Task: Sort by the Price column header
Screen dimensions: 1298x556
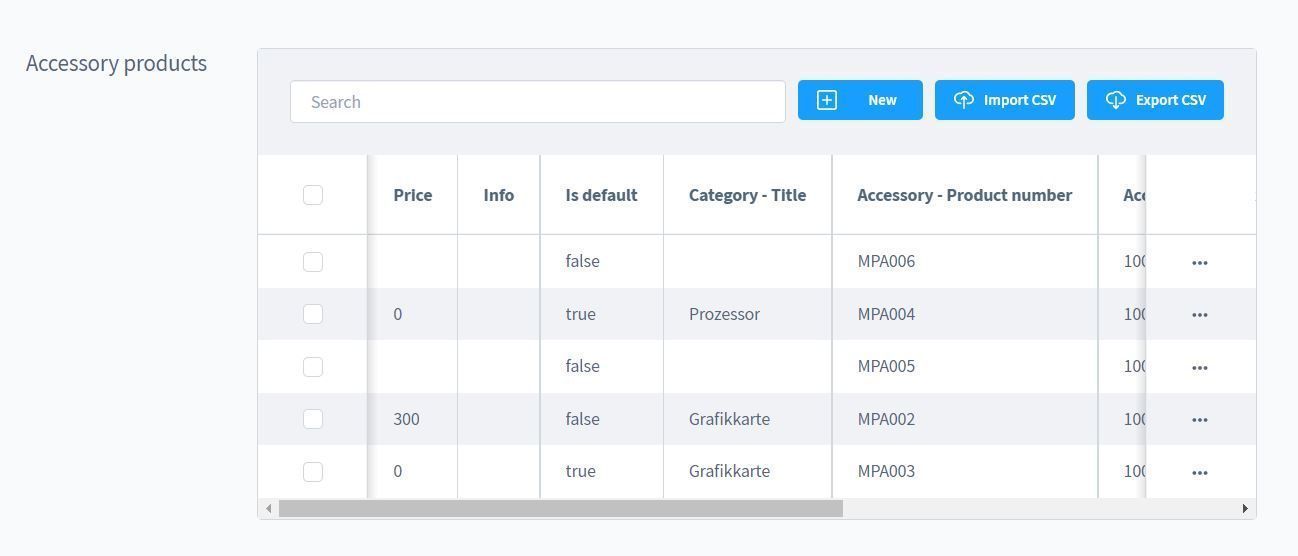Action: [x=412, y=195]
